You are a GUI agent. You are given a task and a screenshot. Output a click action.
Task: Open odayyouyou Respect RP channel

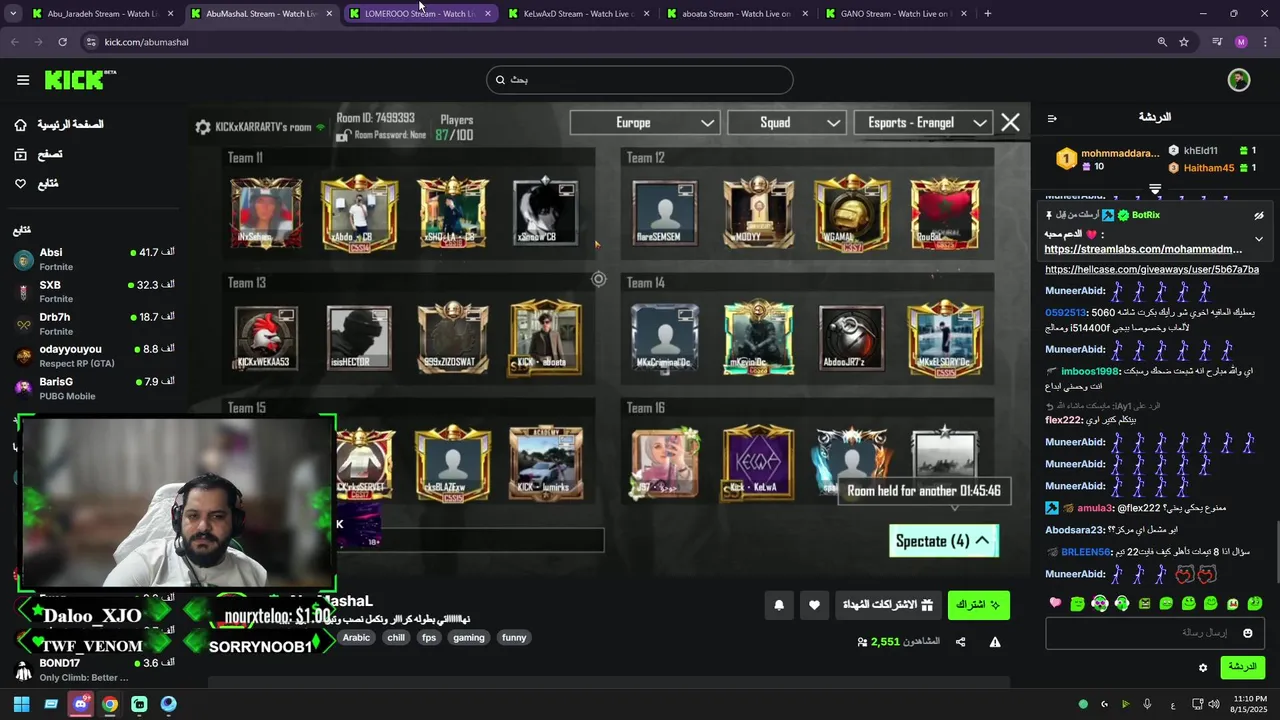[94, 355]
